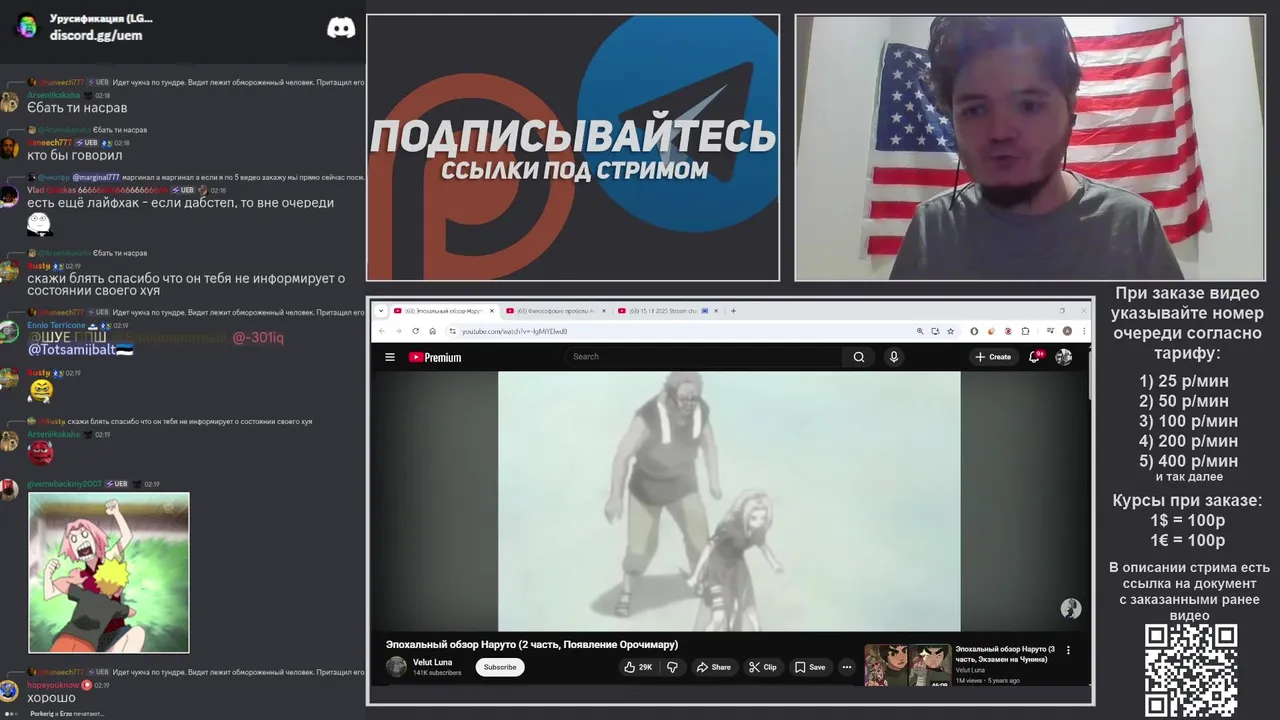Viewport: 1280px width, 720px height.
Task: Click the Naruto video player frame
Action: point(729,501)
